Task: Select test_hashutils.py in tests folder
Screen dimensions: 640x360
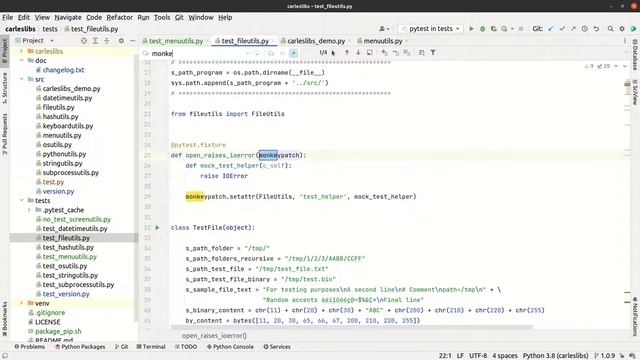Action: (x=68, y=247)
